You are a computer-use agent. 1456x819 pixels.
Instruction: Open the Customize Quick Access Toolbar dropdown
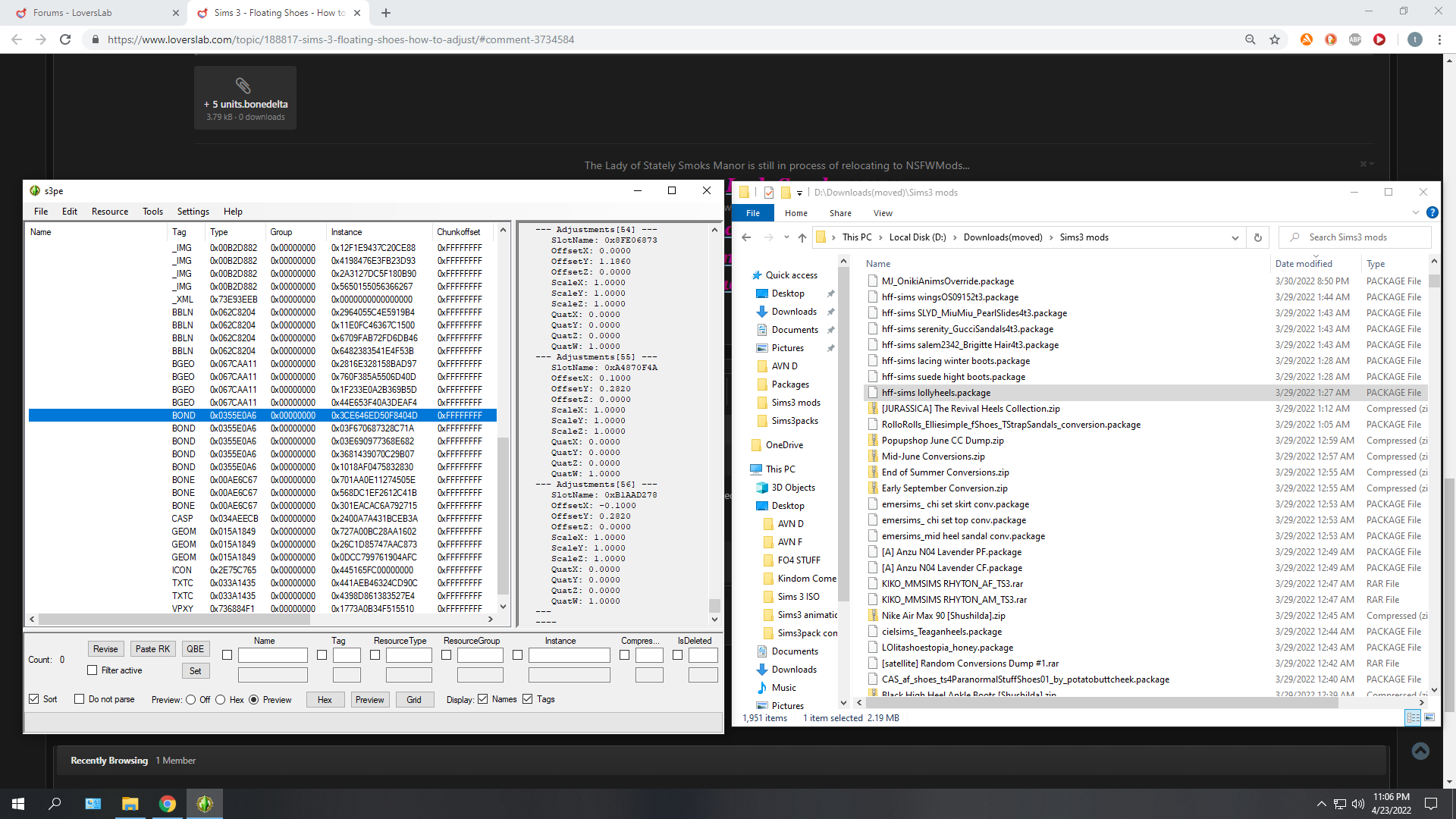pyautogui.click(x=799, y=193)
